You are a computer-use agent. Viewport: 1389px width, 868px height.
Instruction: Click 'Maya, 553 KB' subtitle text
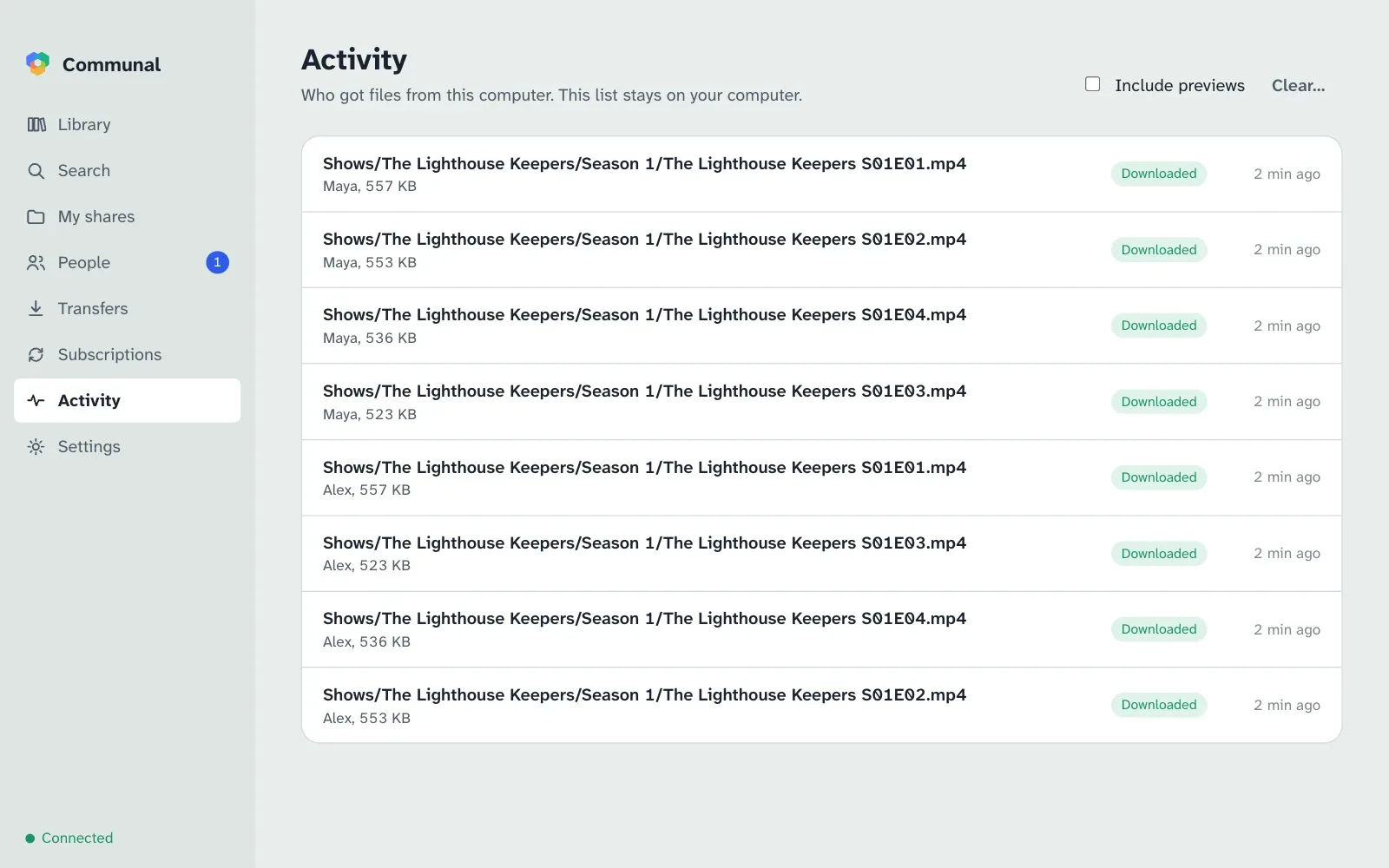pos(370,262)
